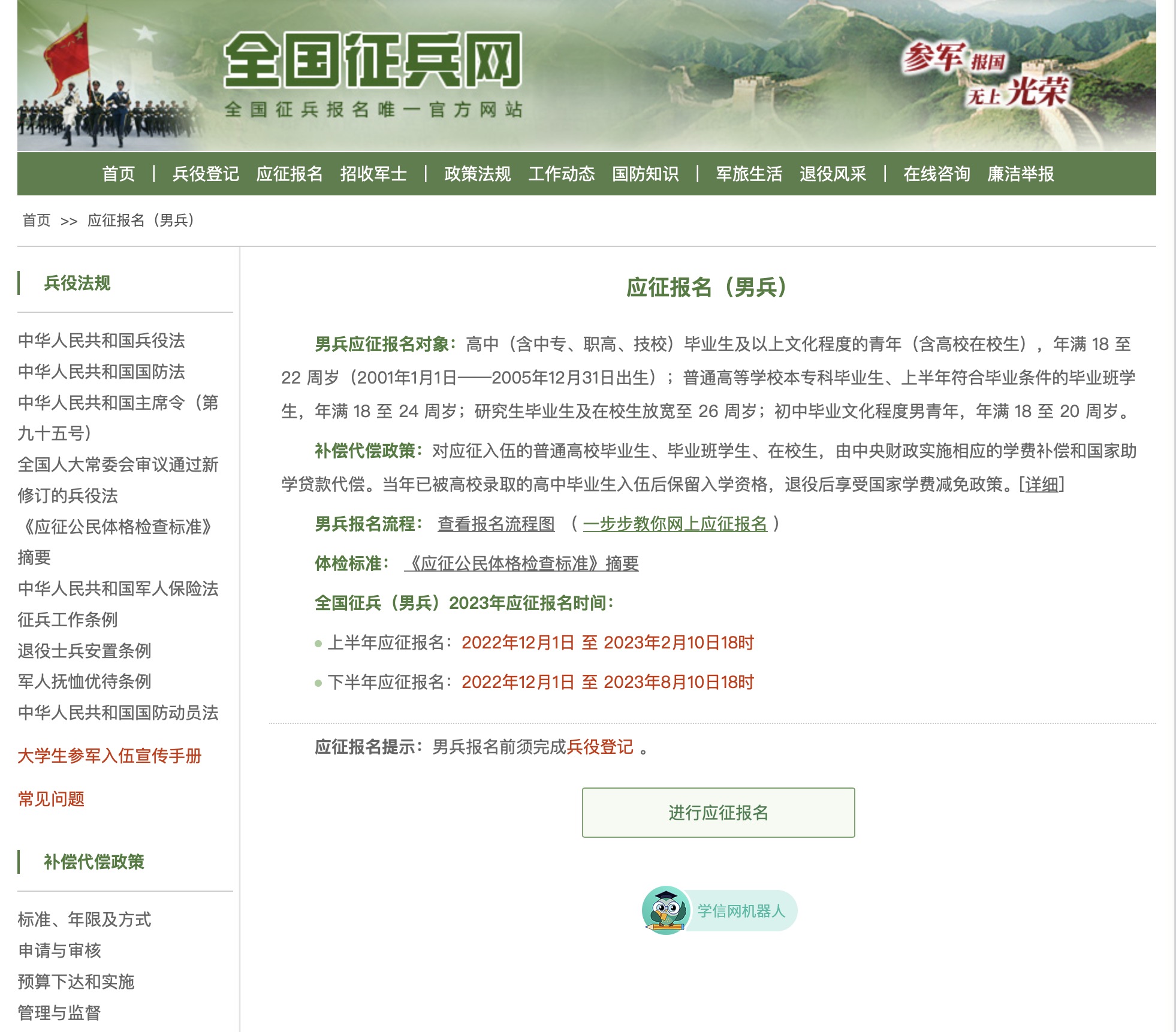This screenshot has width=1176, height=1032.
Task: Open 大学生参军入伍宣传手册 sidebar link
Action: click(110, 756)
